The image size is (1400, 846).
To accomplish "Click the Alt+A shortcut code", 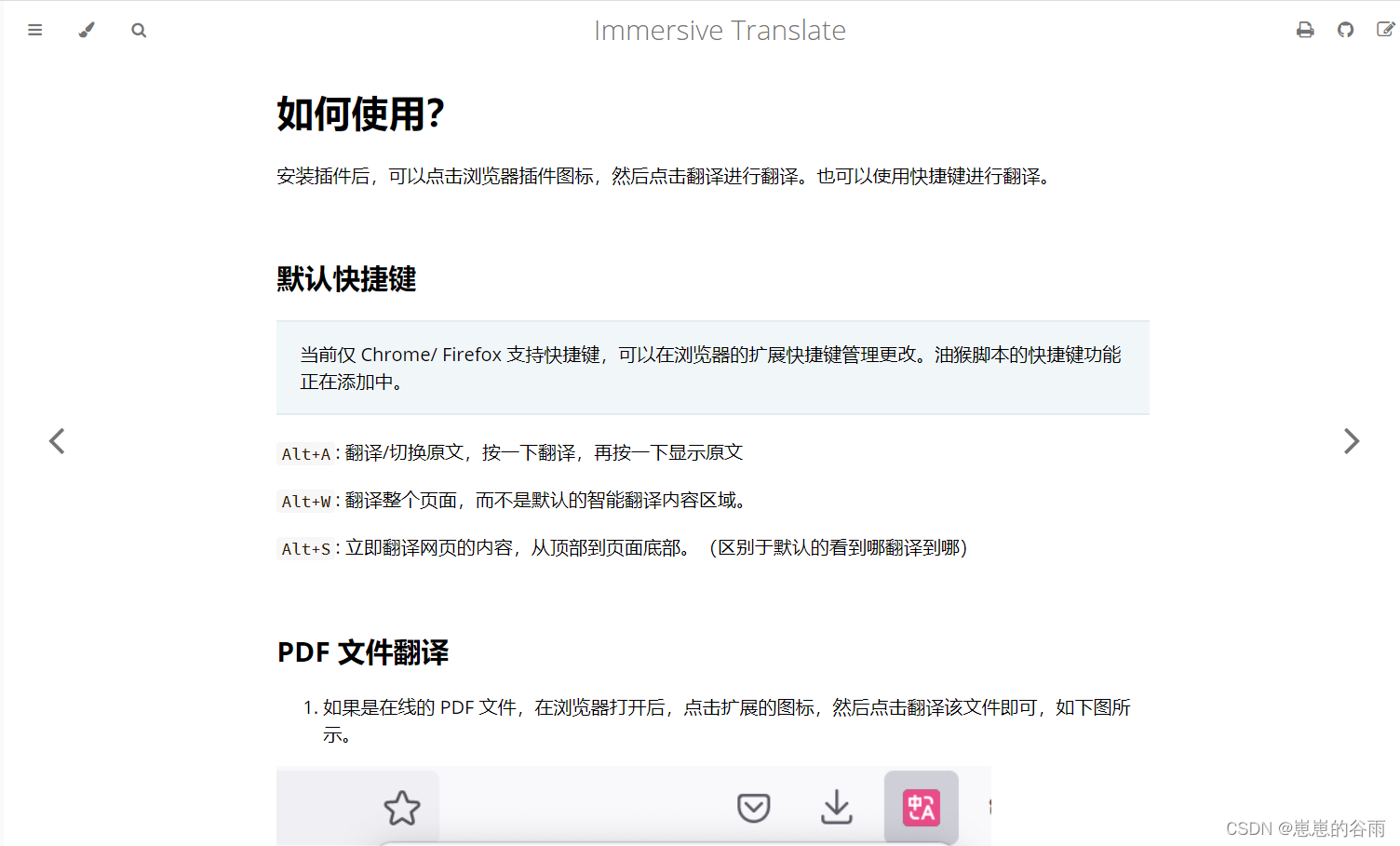I will (306, 453).
